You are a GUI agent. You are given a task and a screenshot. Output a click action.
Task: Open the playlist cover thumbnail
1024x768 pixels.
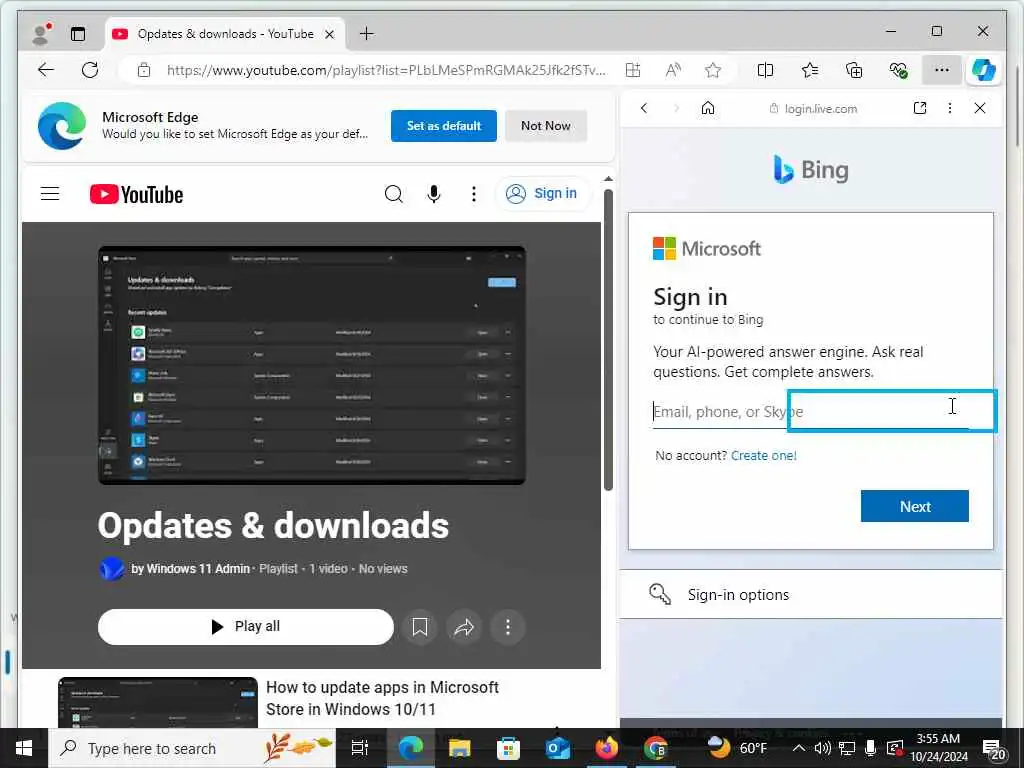(312, 366)
